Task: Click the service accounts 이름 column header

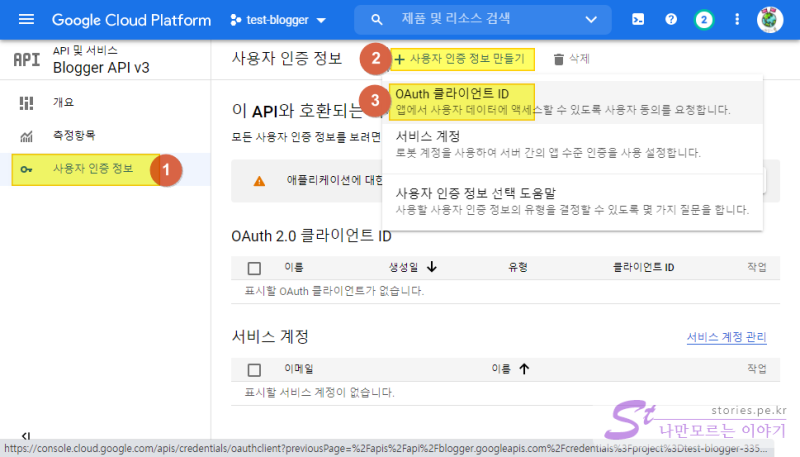Action: [x=501, y=369]
